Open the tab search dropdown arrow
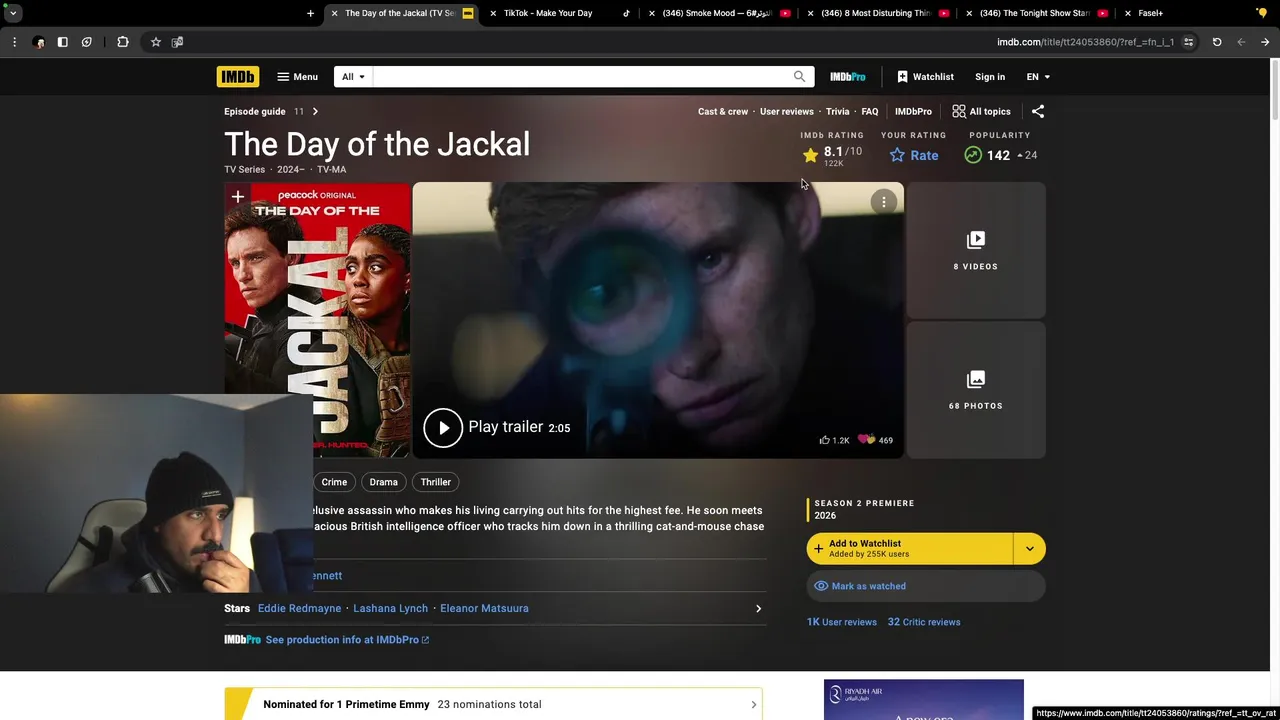The image size is (1280, 720). pos(13,13)
